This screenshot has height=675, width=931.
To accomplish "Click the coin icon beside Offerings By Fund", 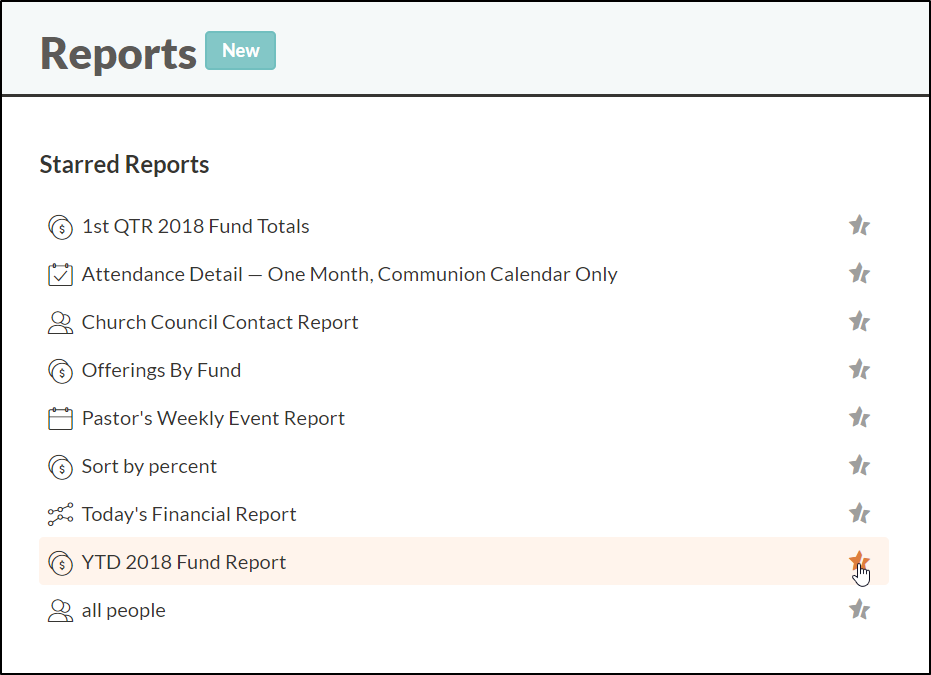I will (60, 371).
